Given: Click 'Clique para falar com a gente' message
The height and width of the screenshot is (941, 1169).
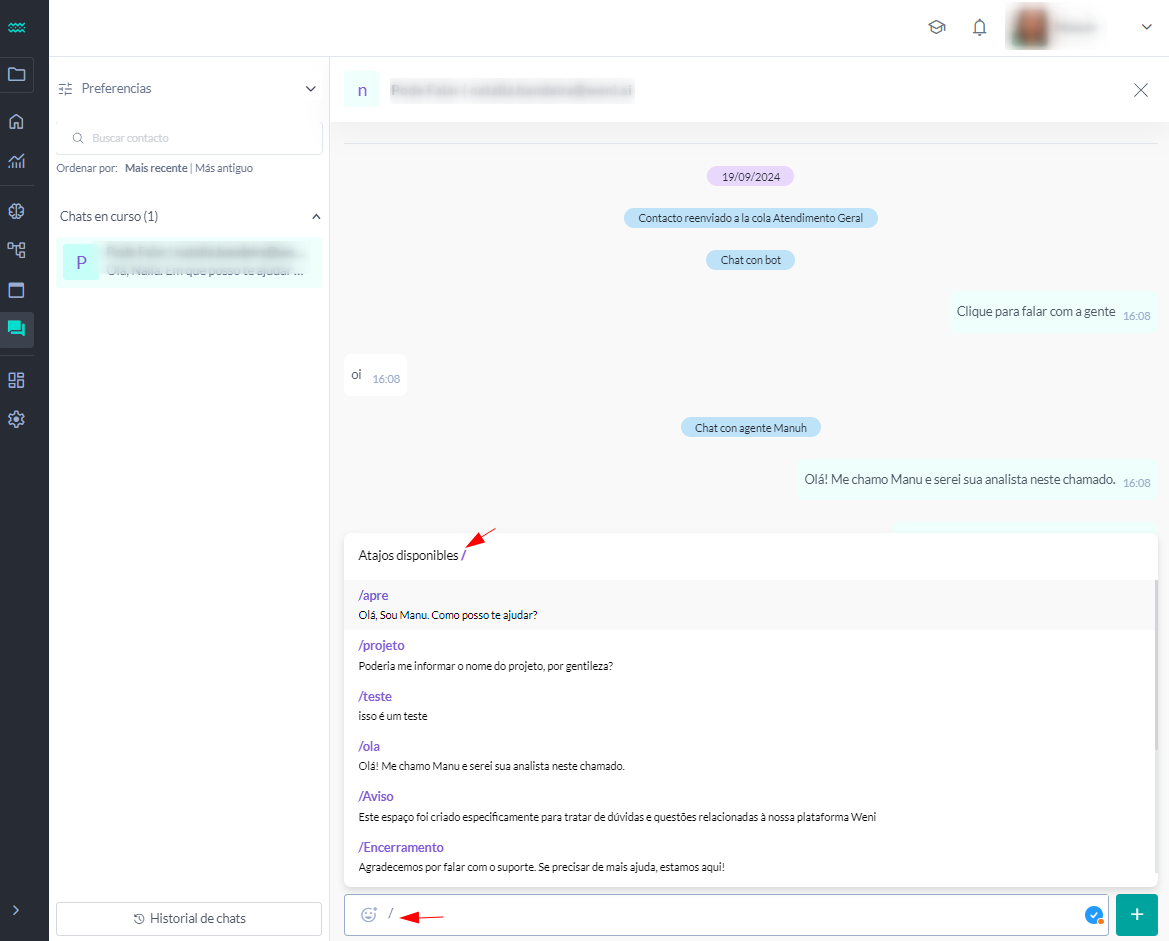Looking at the screenshot, I should [1053, 312].
